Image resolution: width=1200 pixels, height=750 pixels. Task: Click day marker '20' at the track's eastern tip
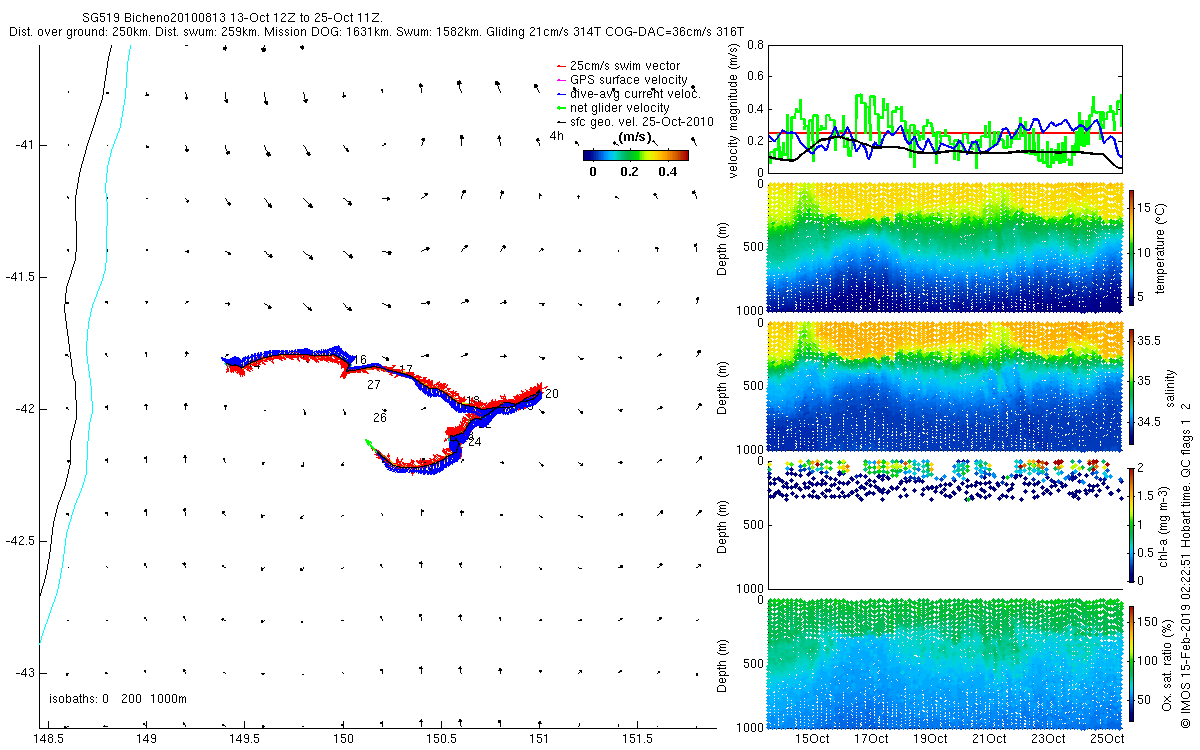[x=552, y=394]
